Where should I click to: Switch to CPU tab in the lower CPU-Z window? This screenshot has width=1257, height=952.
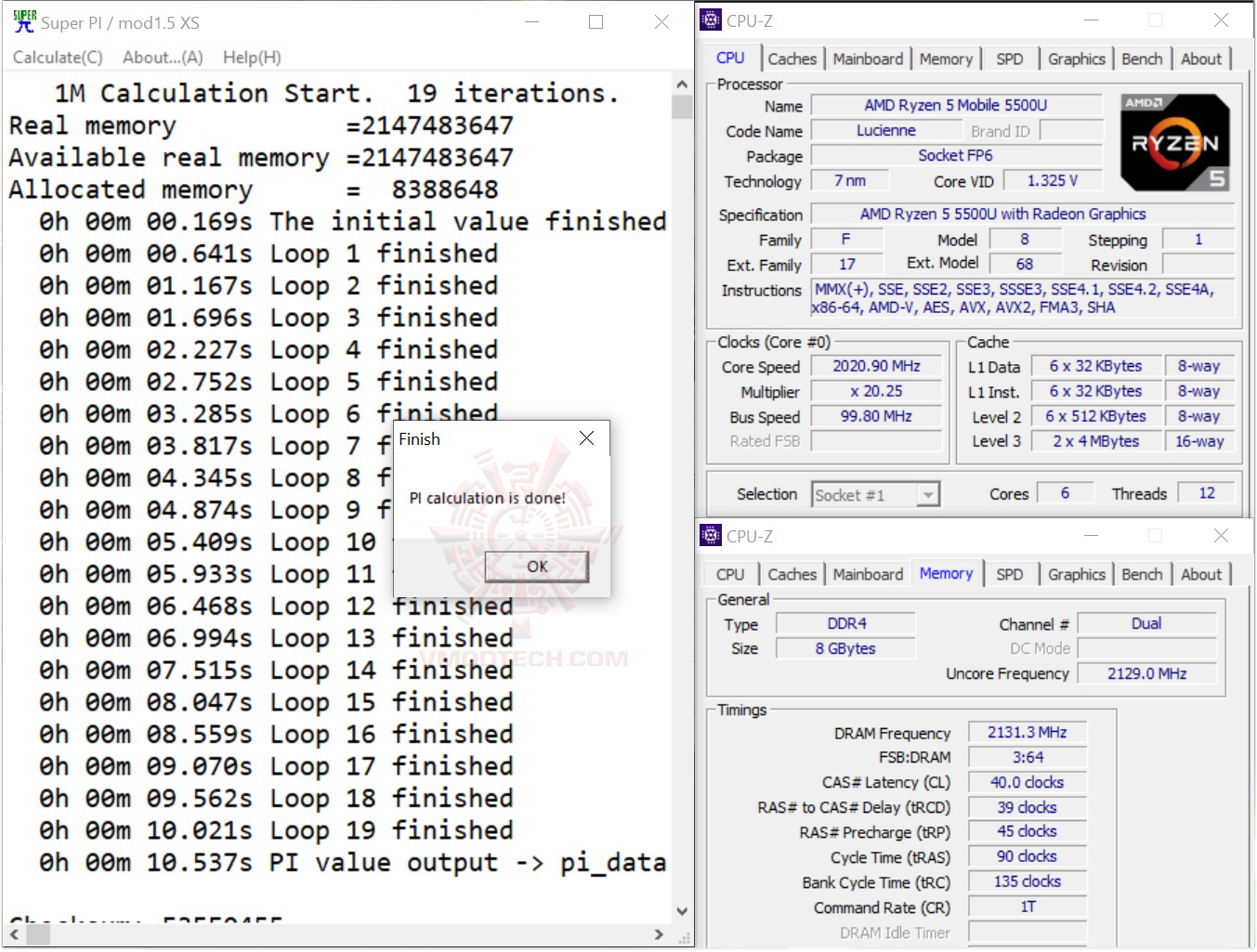[730, 574]
